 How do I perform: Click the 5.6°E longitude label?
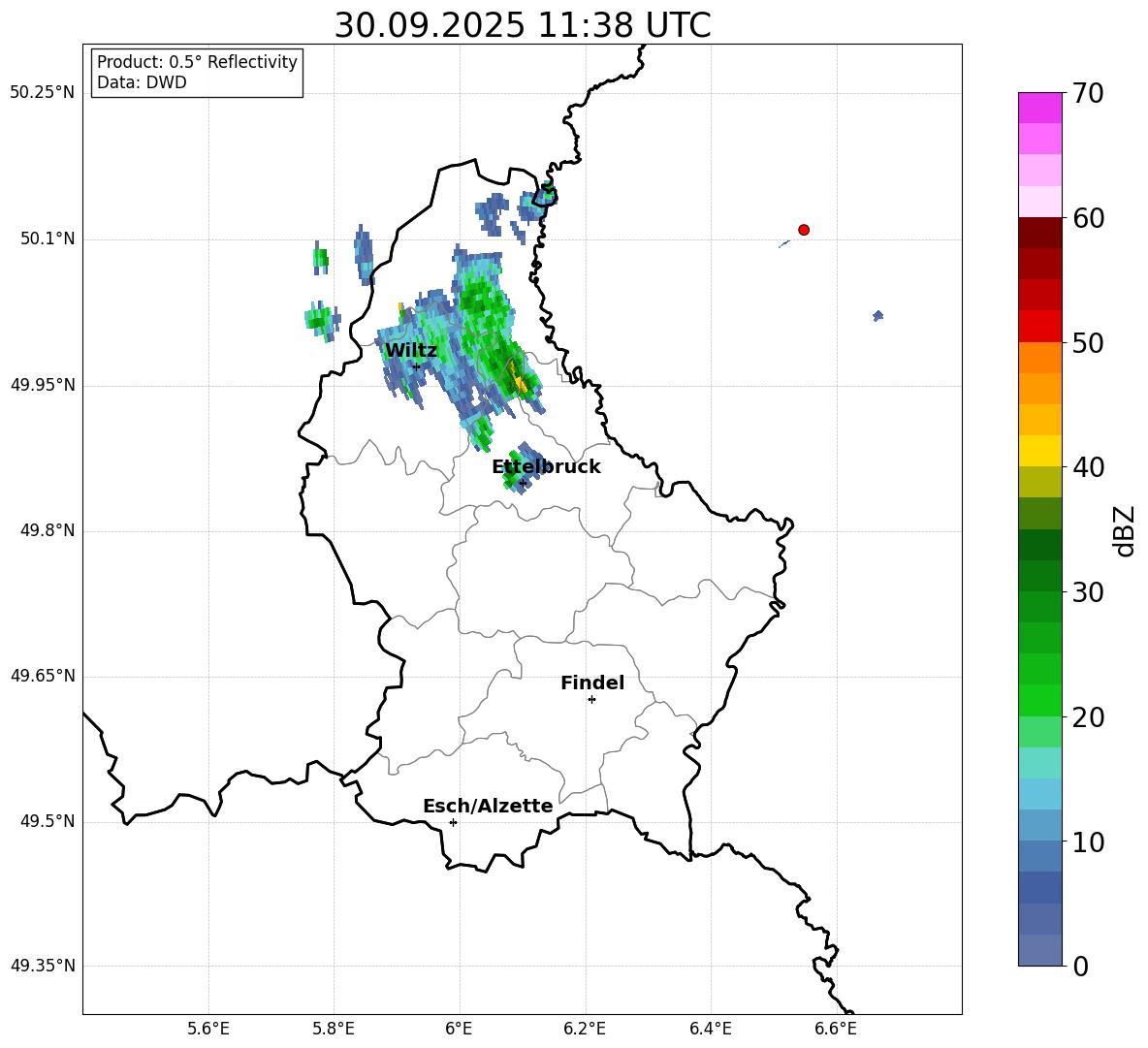point(208,1029)
